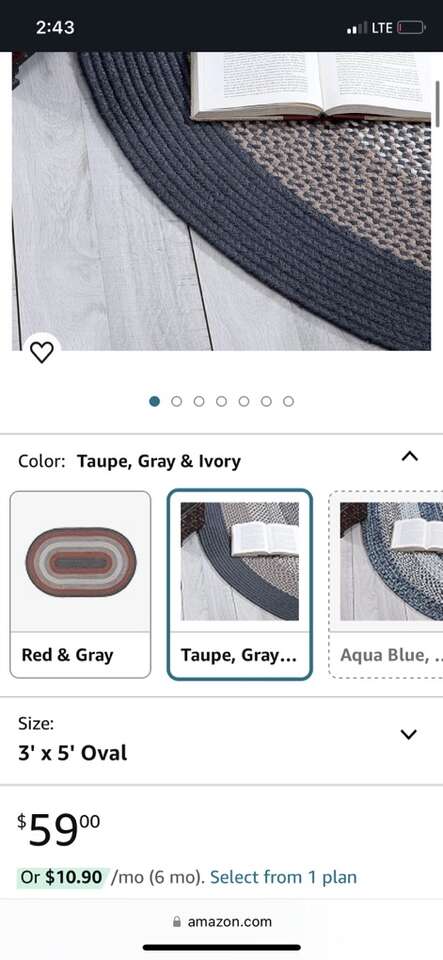Collapse the Color section chevron
The height and width of the screenshot is (960, 443).
pos(409,456)
